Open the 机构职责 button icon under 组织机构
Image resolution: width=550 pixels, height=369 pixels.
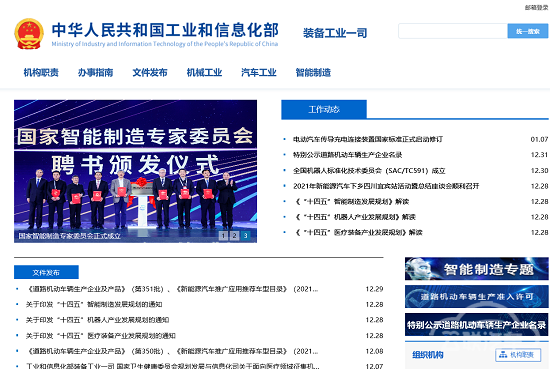(518, 355)
